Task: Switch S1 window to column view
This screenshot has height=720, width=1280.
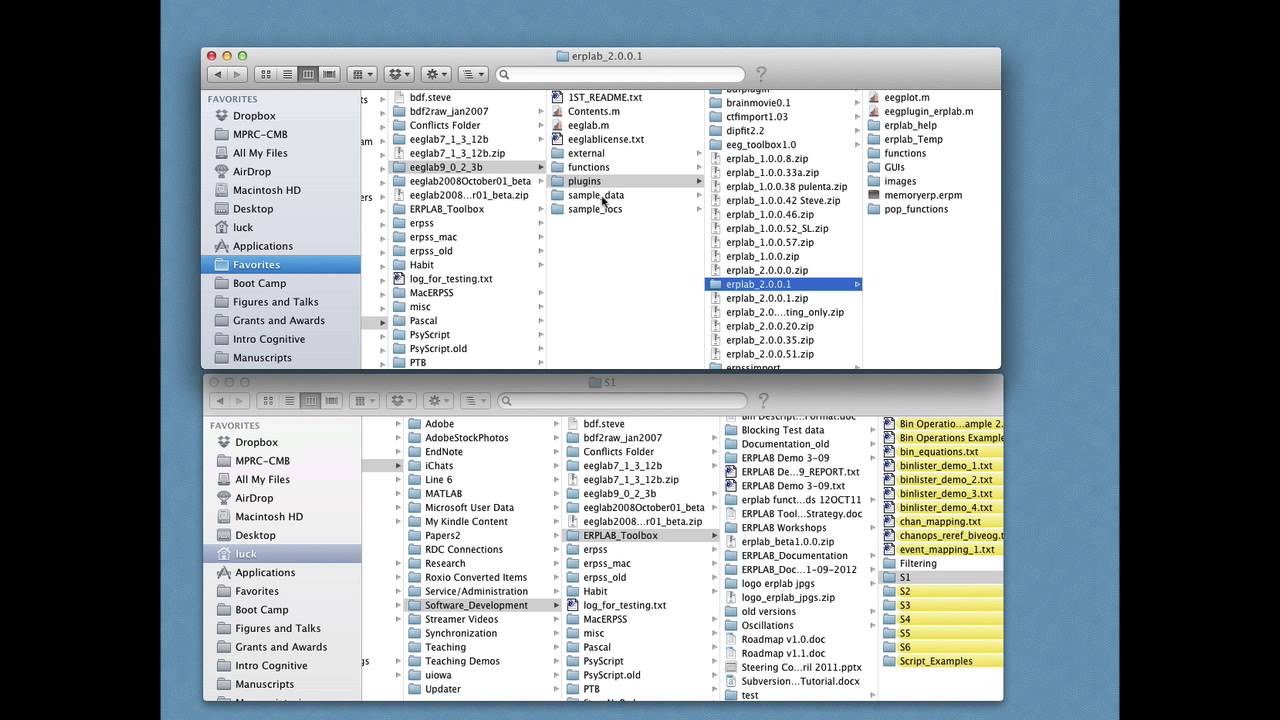Action: coord(310,400)
